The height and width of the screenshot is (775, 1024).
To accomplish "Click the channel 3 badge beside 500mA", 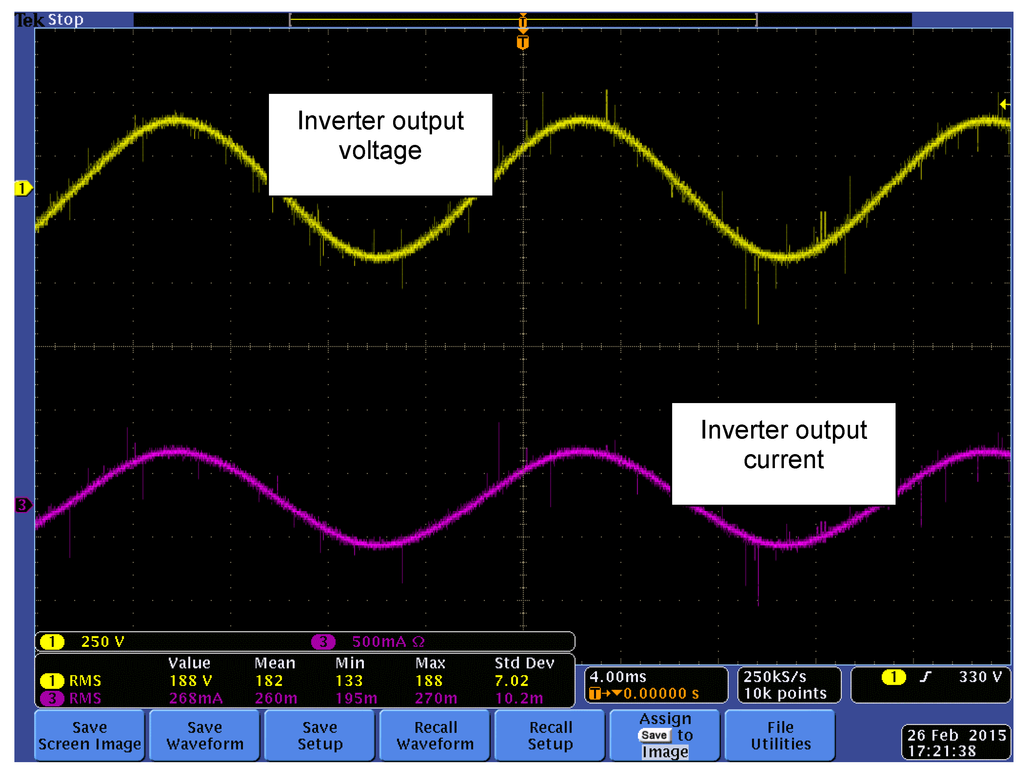I will click(x=323, y=642).
